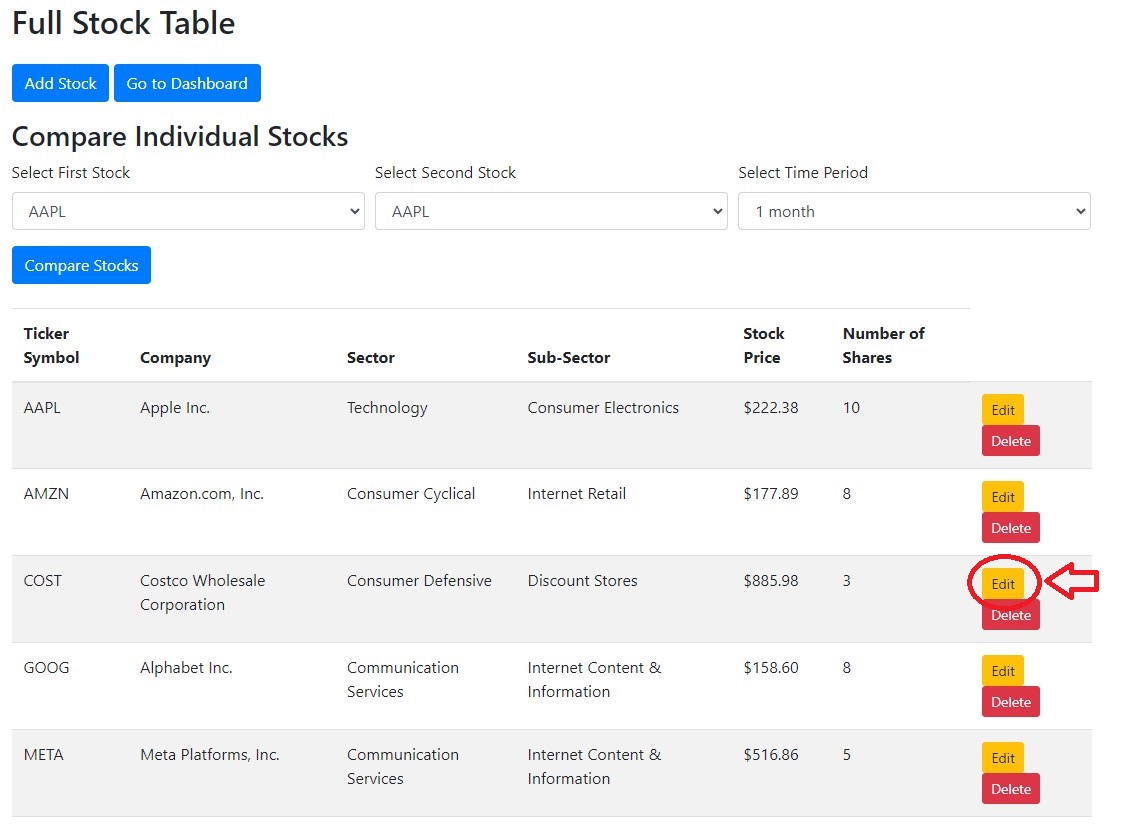Edit the COST stock row
The image size is (1125, 827).
[1002, 584]
